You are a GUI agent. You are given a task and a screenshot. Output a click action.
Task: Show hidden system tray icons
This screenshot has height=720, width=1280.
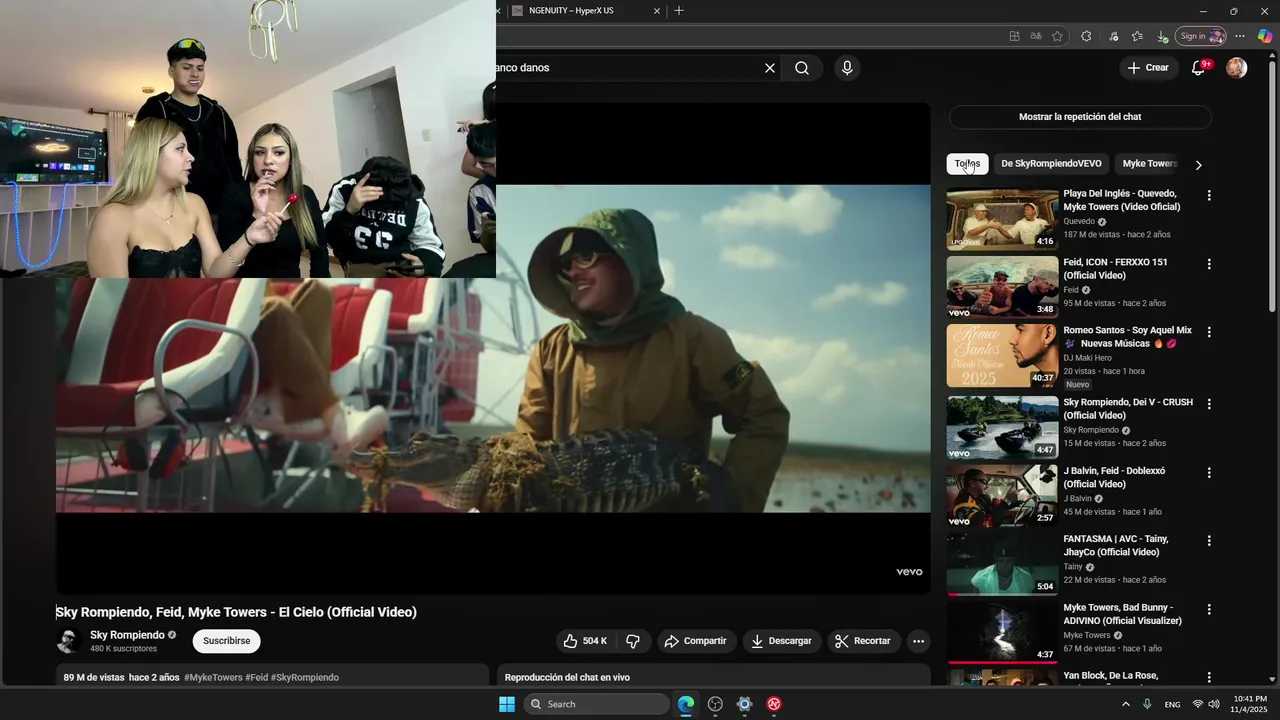point(1126,704)
